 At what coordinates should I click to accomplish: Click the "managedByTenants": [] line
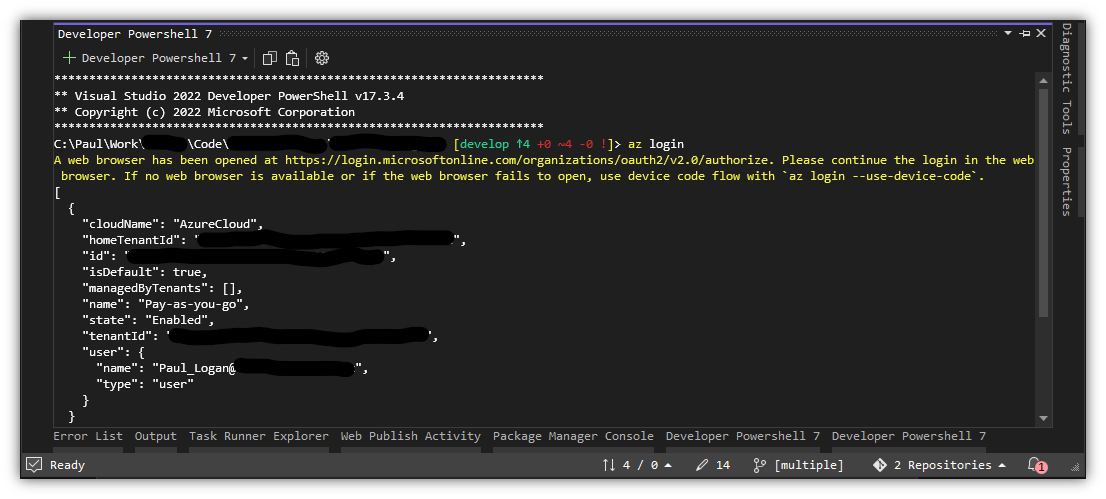tap(163, 288)
